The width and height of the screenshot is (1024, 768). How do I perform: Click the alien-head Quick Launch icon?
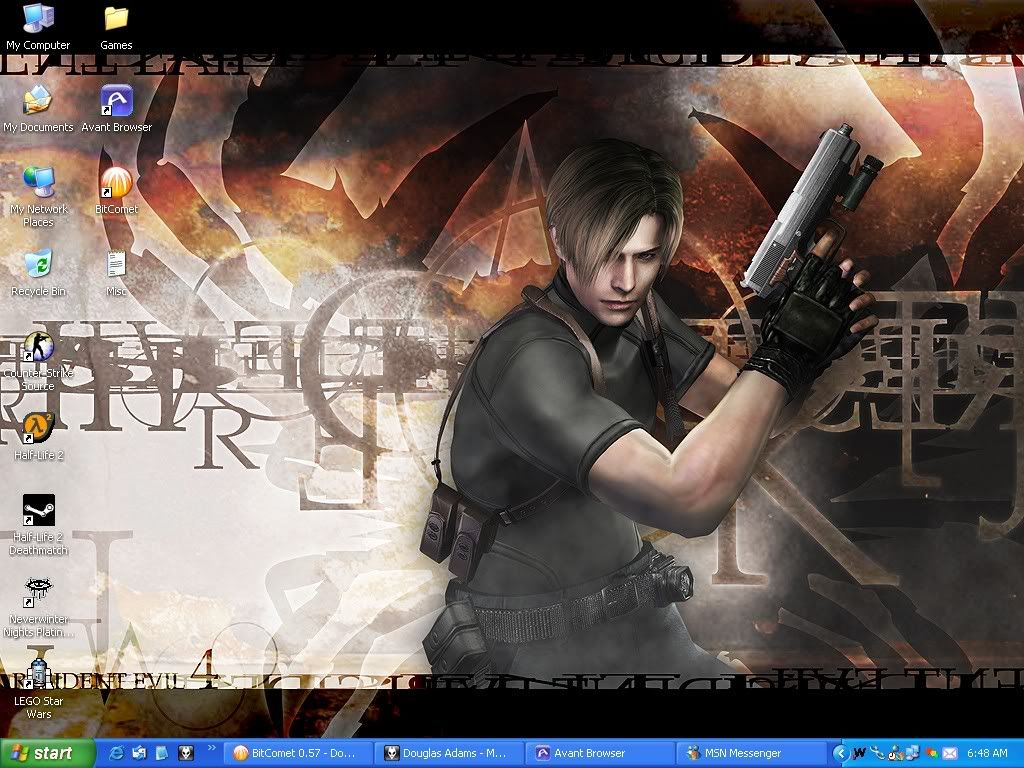pos(185,753)
